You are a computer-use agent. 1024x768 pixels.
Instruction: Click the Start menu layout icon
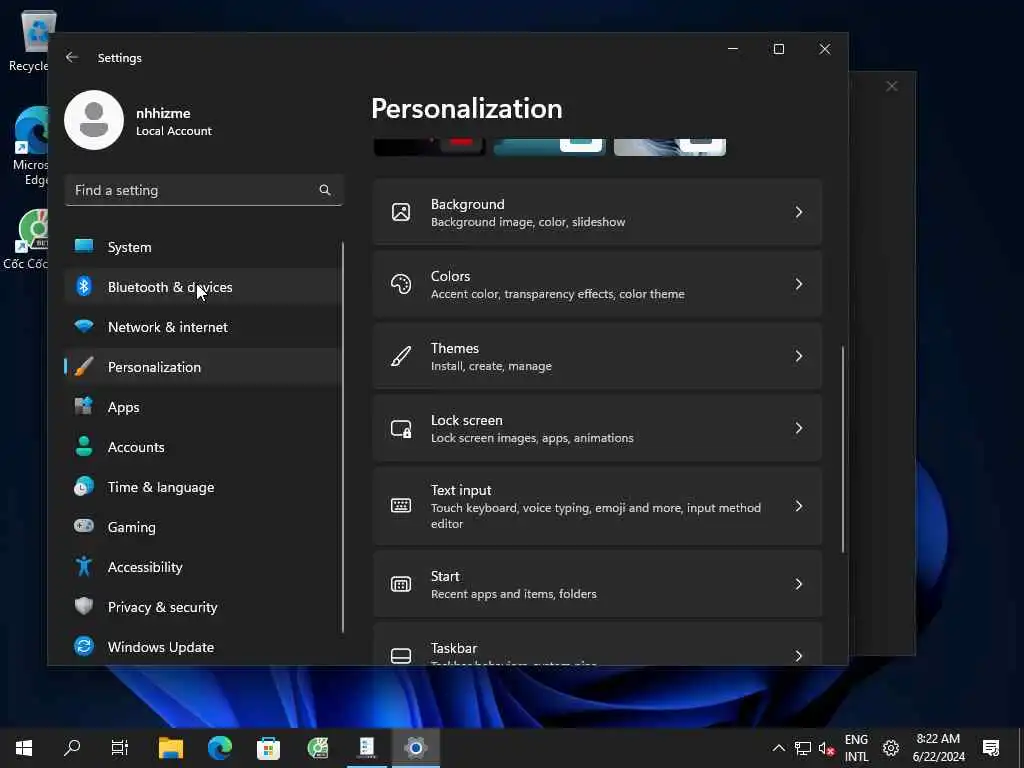(x=401, y=584)
